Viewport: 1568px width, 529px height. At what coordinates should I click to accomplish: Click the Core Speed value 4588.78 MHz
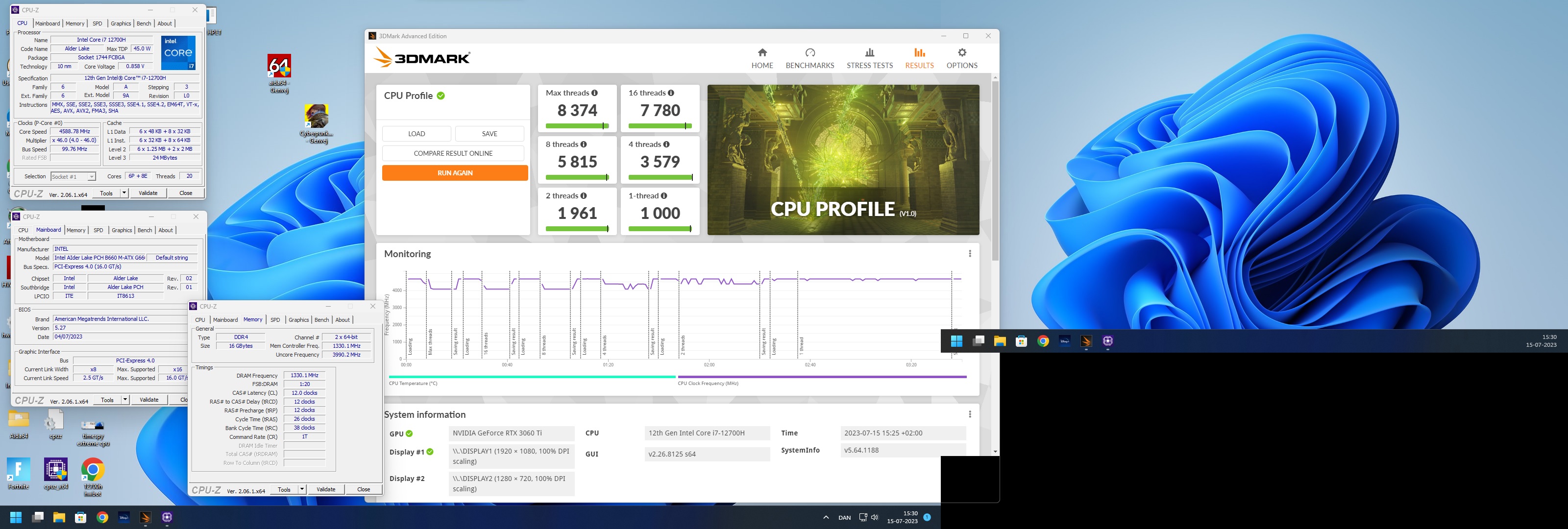point(74,131)
